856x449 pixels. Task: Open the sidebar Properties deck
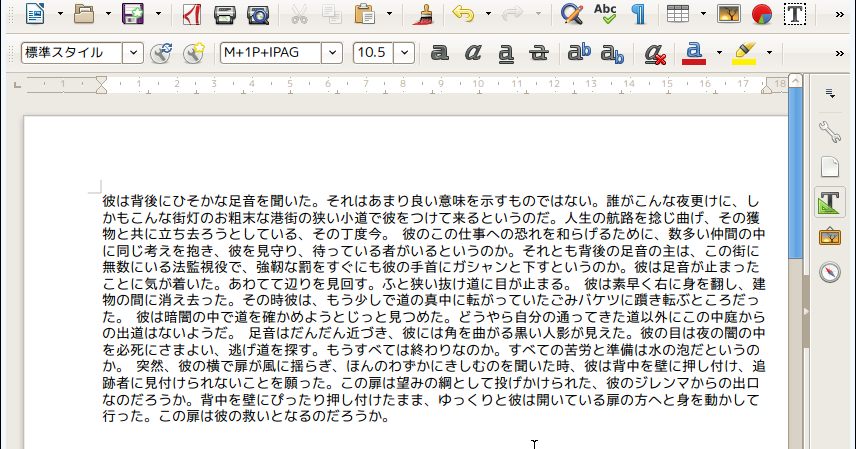click(x=830, y=131)
